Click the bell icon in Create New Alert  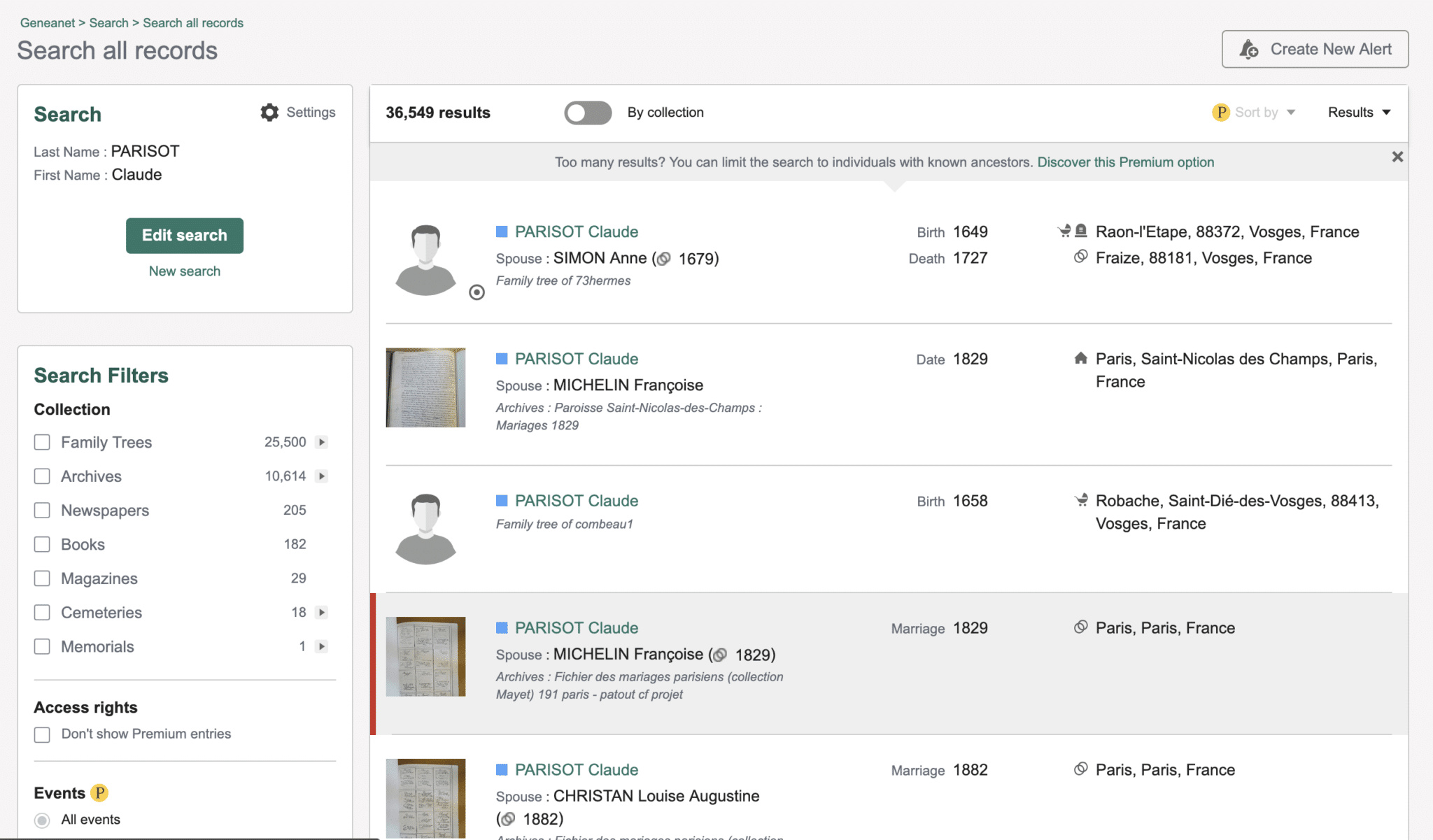pos(1249,50)
